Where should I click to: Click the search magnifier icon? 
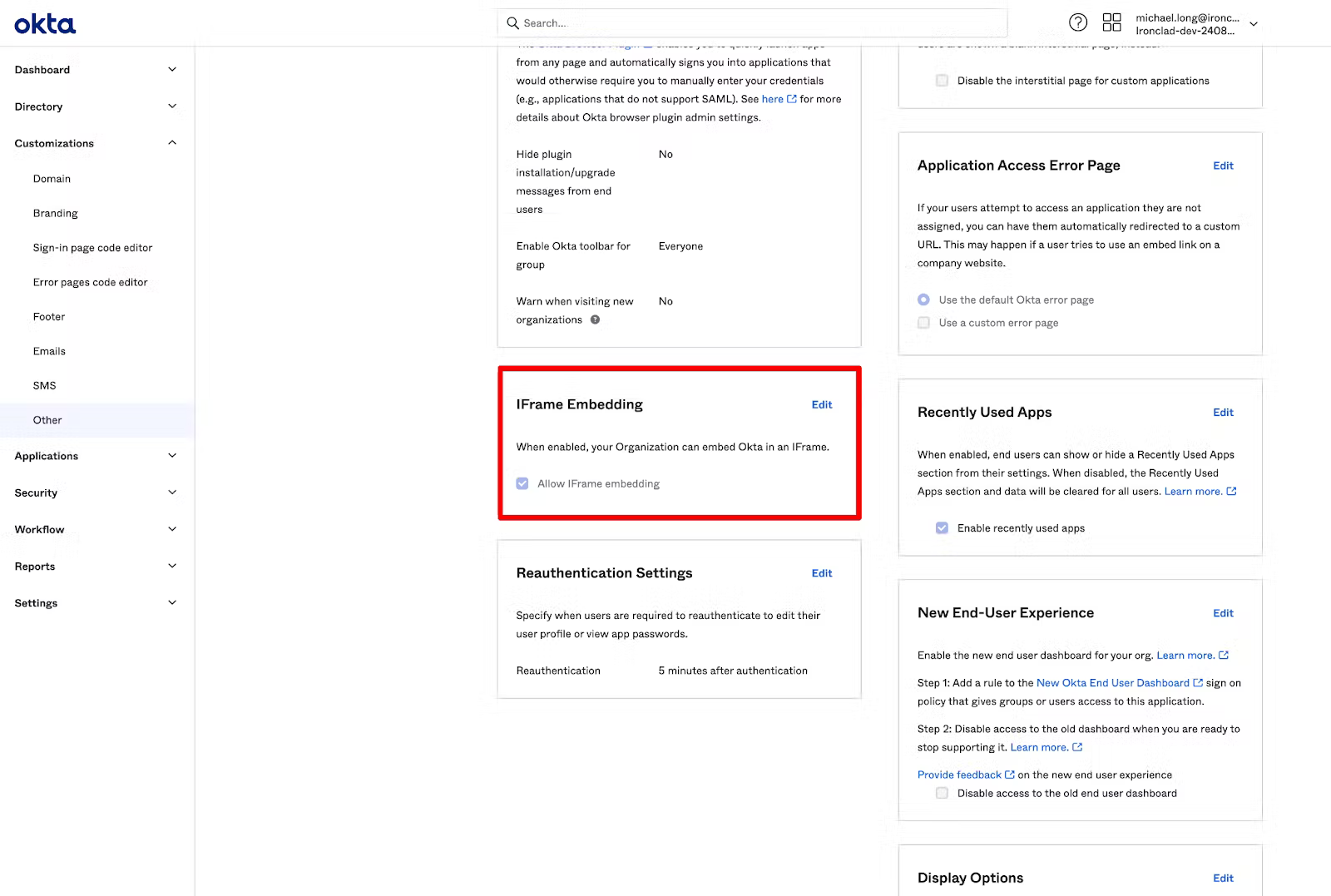[x=512, y=23]
